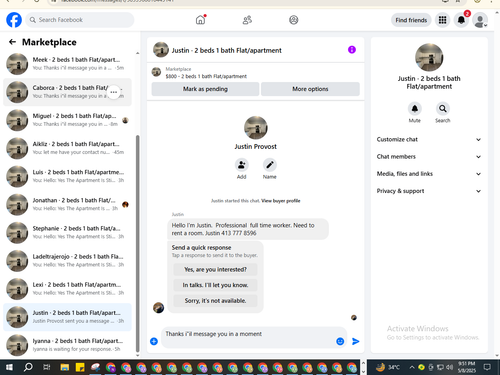Viewport: 500px width, 375px height.
Task: Open File Explorer from the taskbar
Action: point(65,367)
